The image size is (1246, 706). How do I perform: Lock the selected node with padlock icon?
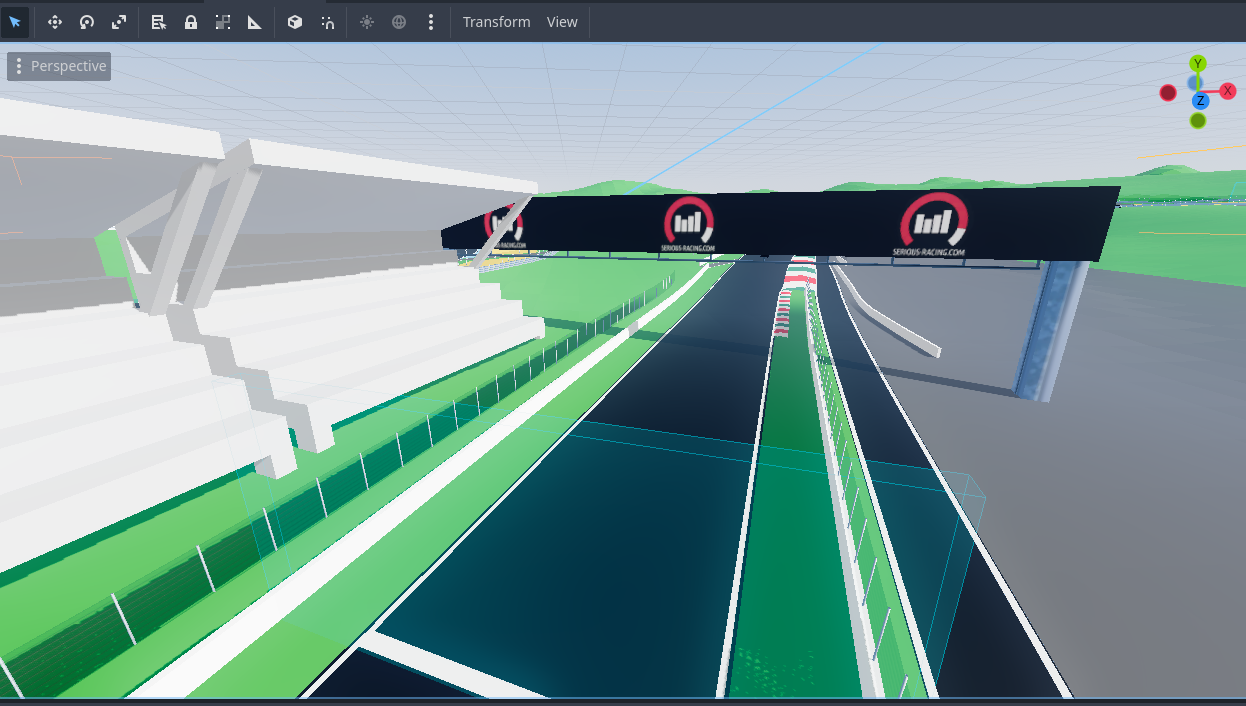(190, 22)
